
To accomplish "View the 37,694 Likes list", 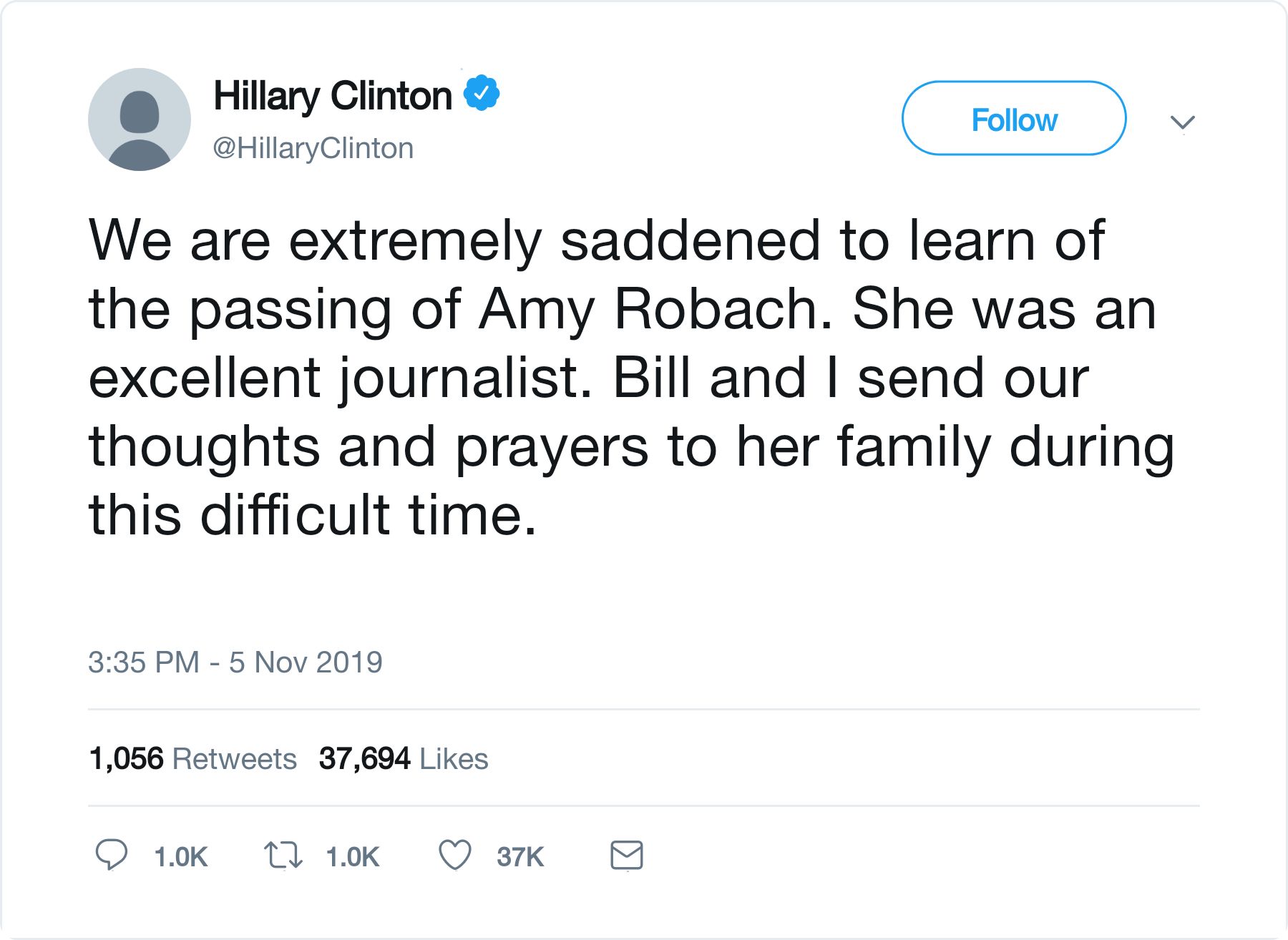I will pyautogui.click(x=404, y=758).
